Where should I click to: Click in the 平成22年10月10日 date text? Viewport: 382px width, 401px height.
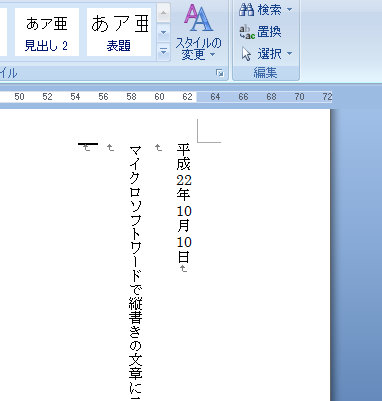point(184,203)
